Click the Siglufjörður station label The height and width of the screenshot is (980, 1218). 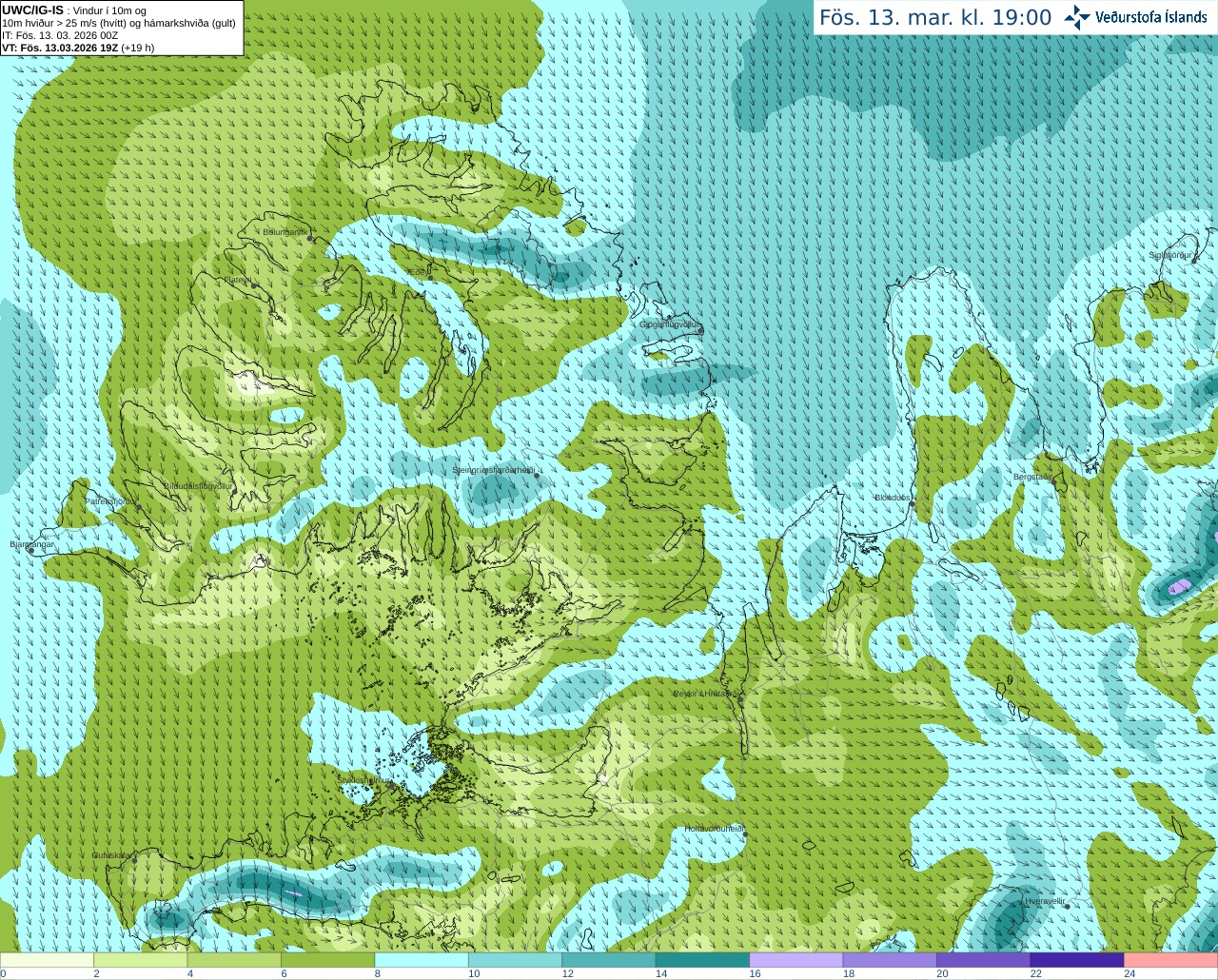click(1169, 255)
